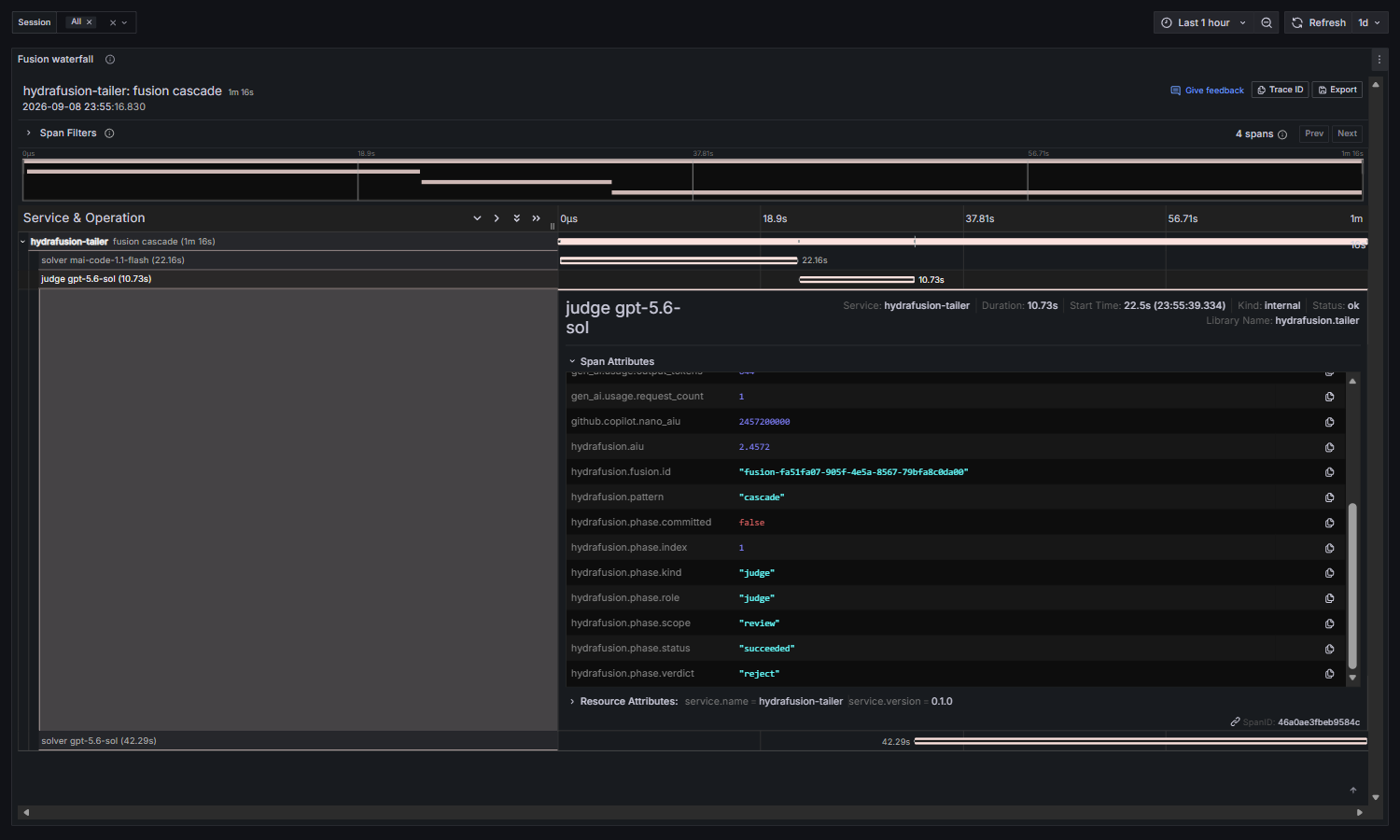Click the horizontal scrollbar left arrow

[26, 813]
